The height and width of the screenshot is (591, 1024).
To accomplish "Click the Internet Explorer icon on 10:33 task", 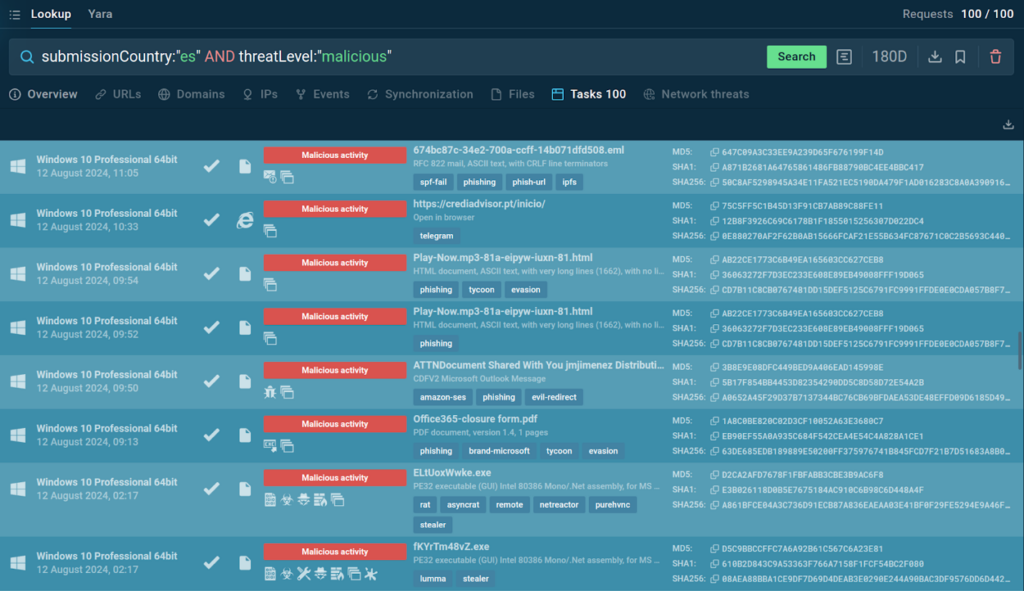I will tap(244, 220).
